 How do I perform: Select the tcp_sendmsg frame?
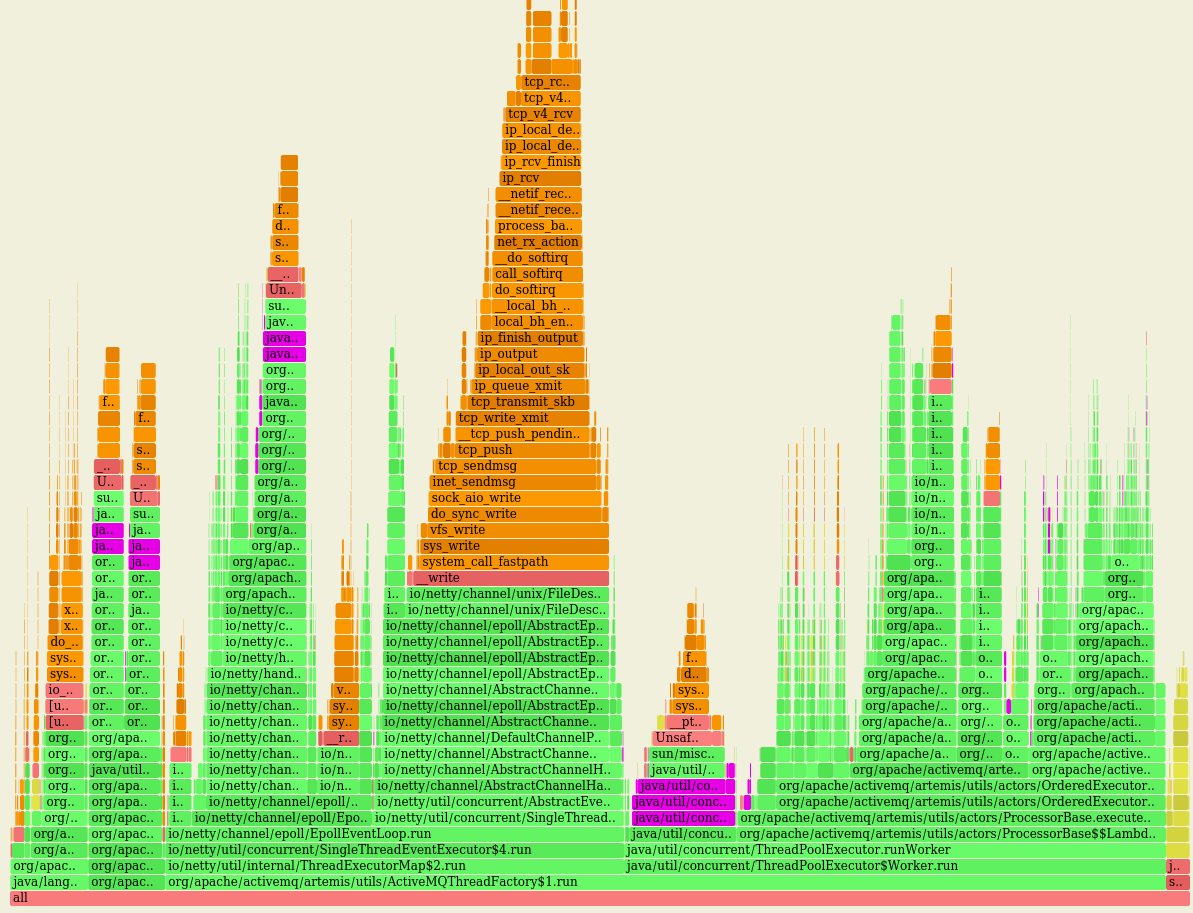coord(516,466)
